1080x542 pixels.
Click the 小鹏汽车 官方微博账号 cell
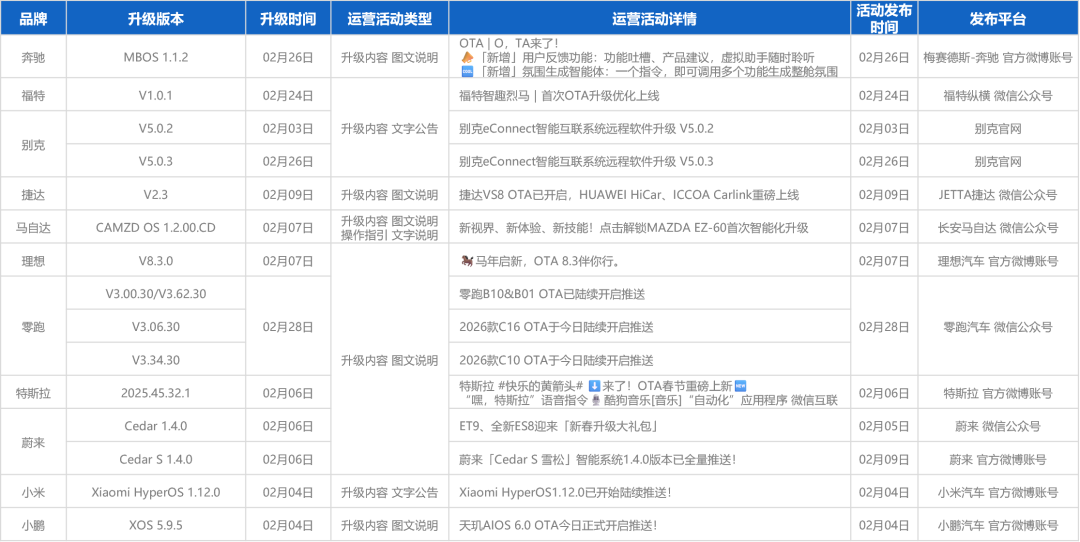tap(998, 525)
